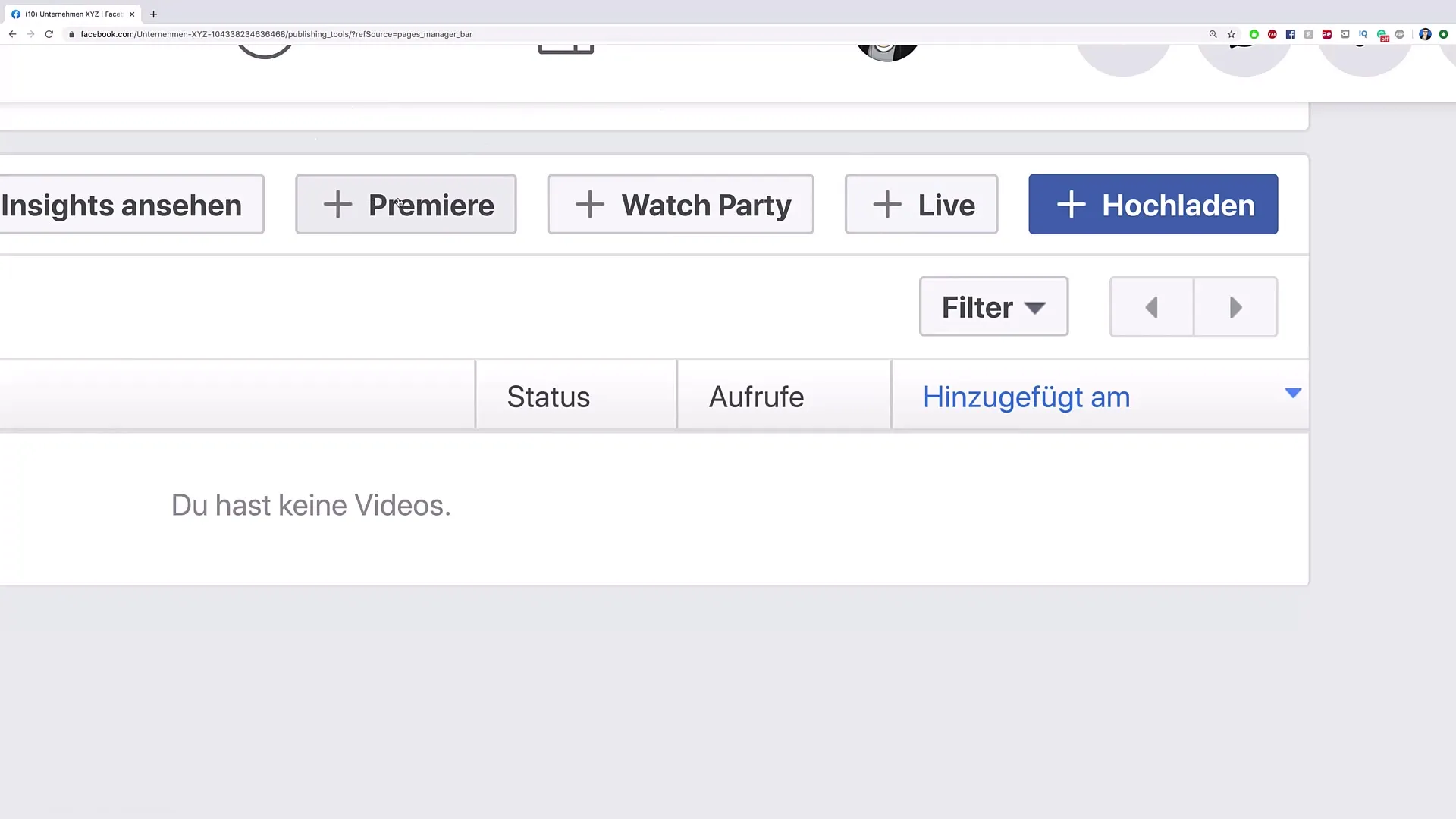Click the browser back arrow
This screenshot has width=1456, height=819.
(x=12, y=34)
